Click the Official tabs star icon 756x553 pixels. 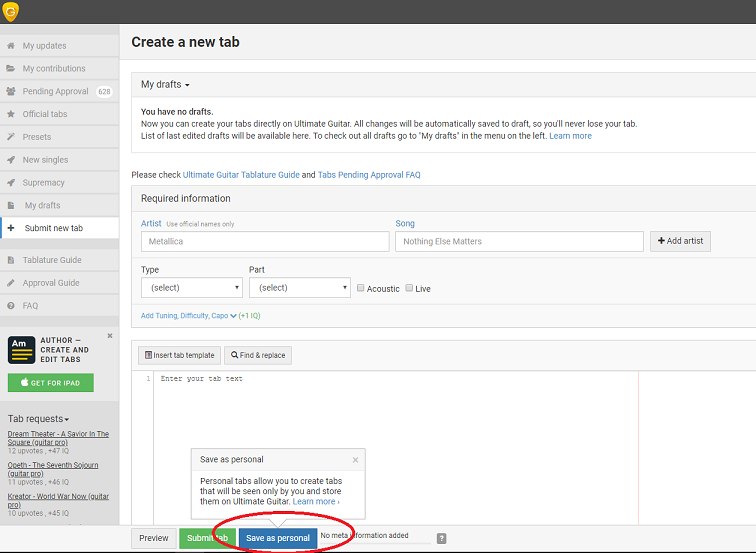click(11, 114)
